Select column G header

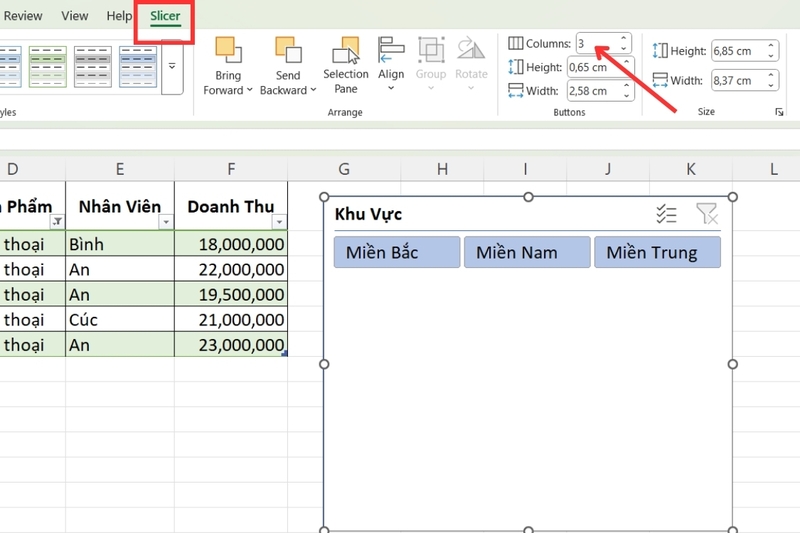pyautogui.click(x=344, y=169)
